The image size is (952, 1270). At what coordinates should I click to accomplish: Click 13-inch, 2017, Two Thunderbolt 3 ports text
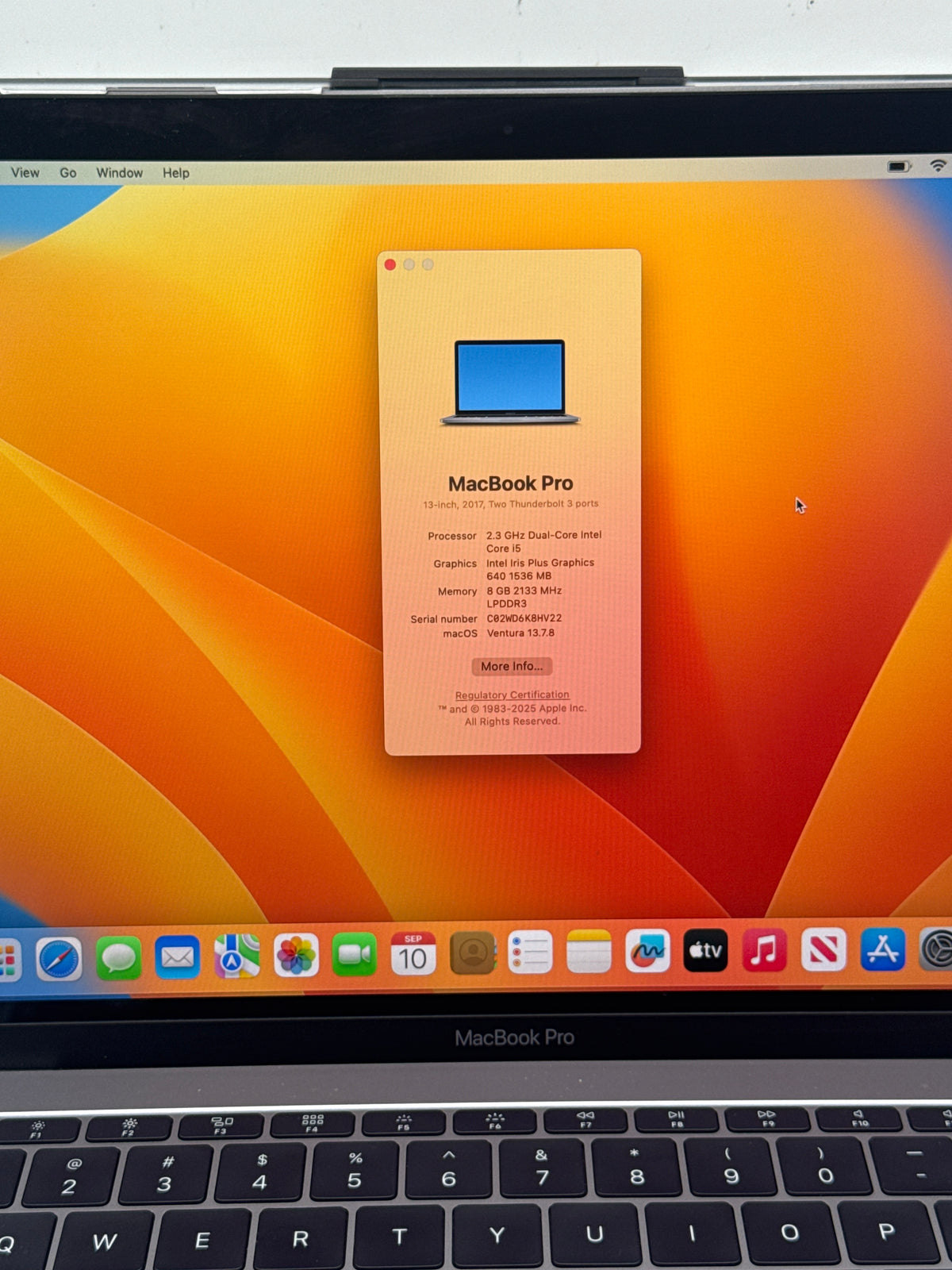(x=511, y=504)
